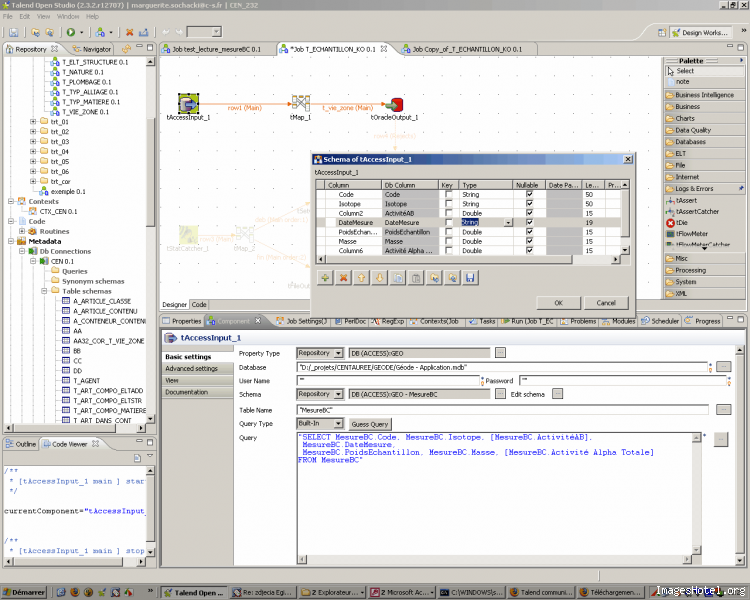Screen dimensions: 750x600
Task: Open the Type dropdown for DateMesure row
Action: coord(509,223)
